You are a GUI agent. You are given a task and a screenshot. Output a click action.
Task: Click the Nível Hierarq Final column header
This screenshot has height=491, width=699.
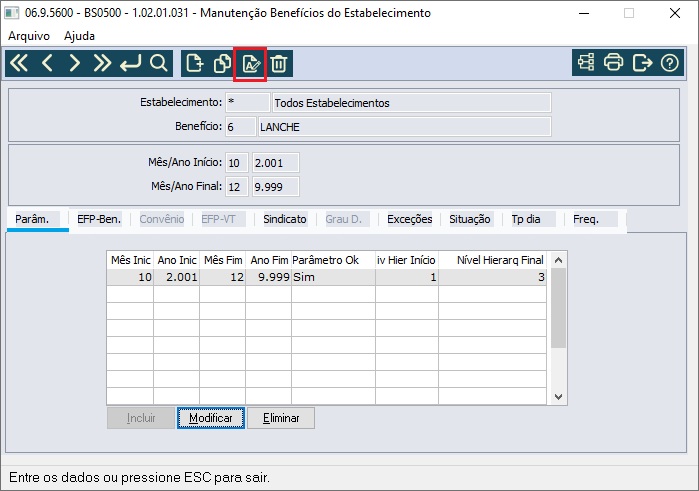493,260
